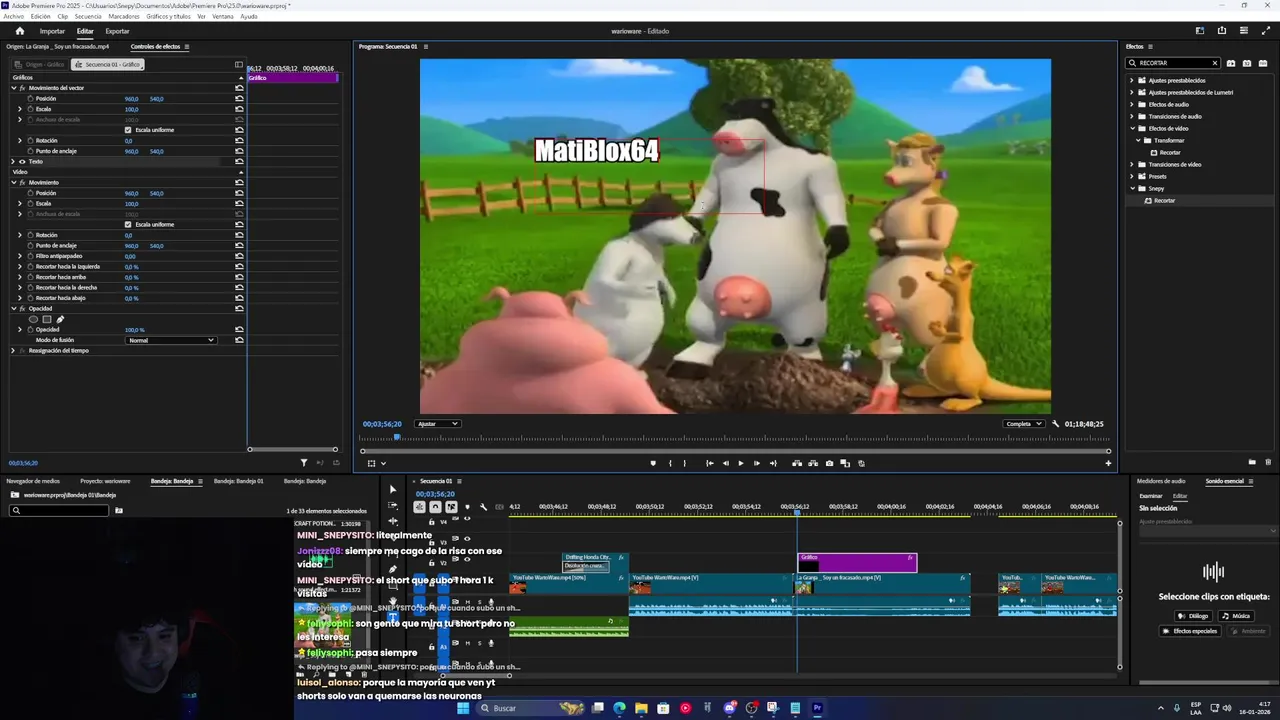Select the Origen - Gráfico clip button
Image resolution: width=1280 pixels, height=720 pixels.
coord(40,65)
